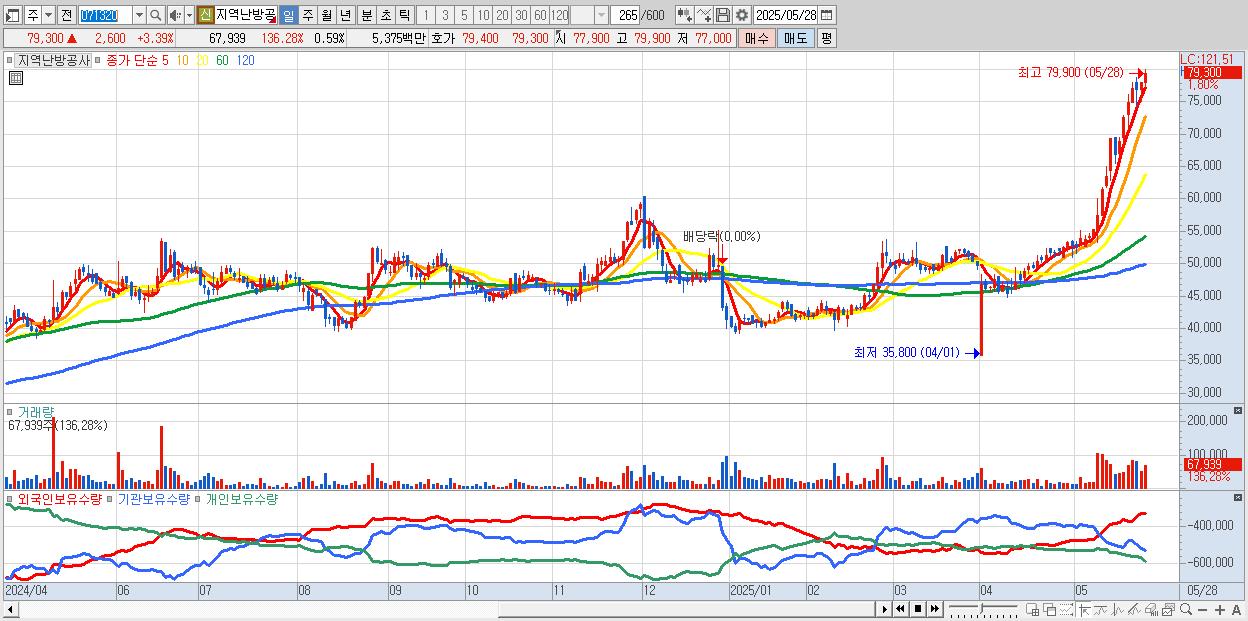Click the plus zoom-in icon at bottom right
This screenshot has height=621, width=1248.
(1220, 609)
